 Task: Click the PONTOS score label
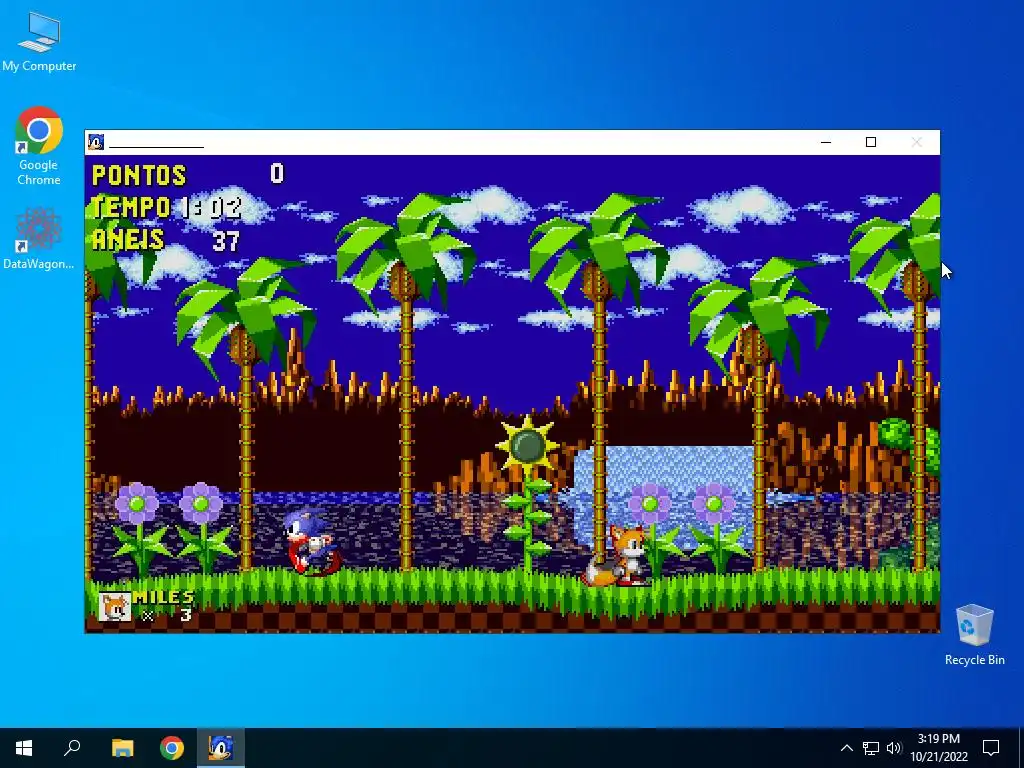click(139, 175)
